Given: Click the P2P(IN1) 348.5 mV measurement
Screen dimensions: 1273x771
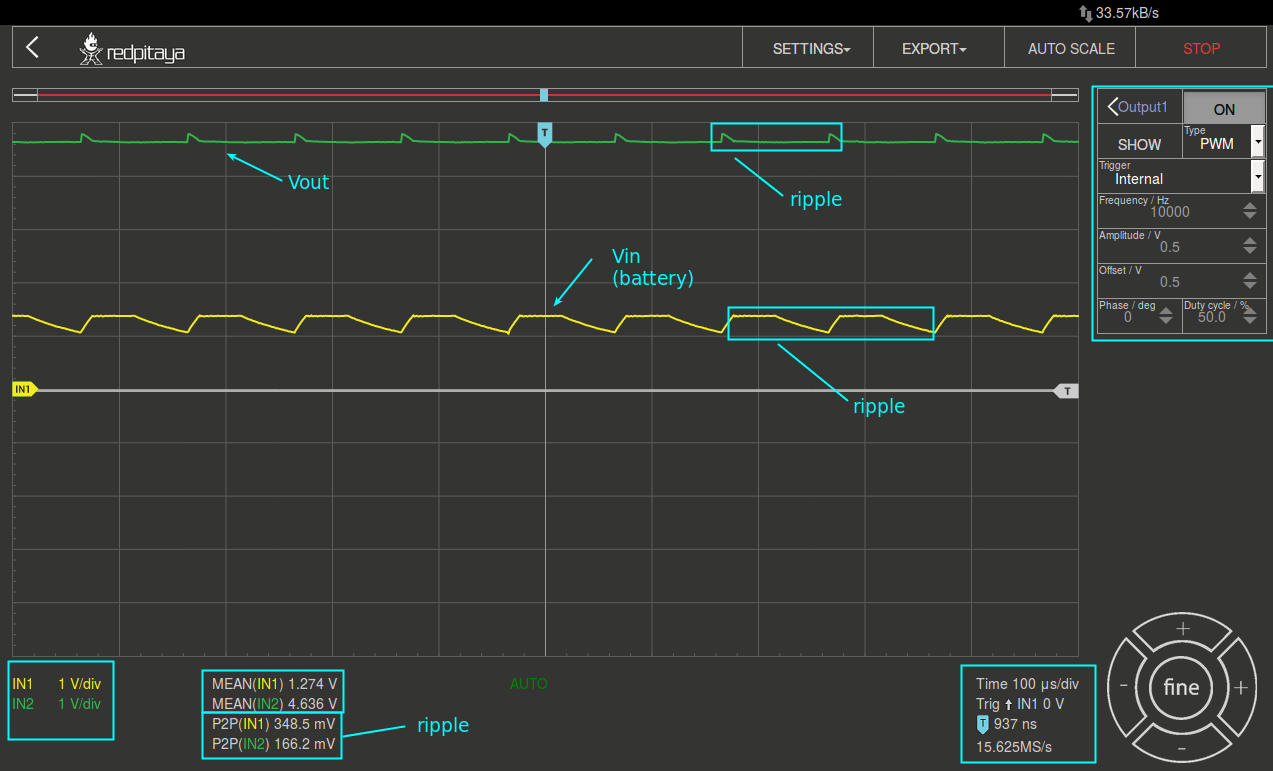Looking at the screenshot, I should 274,724.
